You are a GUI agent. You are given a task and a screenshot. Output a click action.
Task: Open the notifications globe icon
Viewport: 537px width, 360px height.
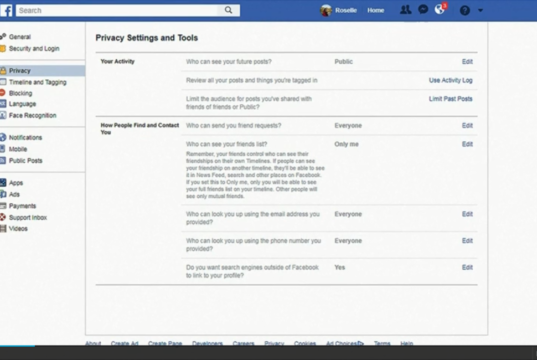[440, 10]
